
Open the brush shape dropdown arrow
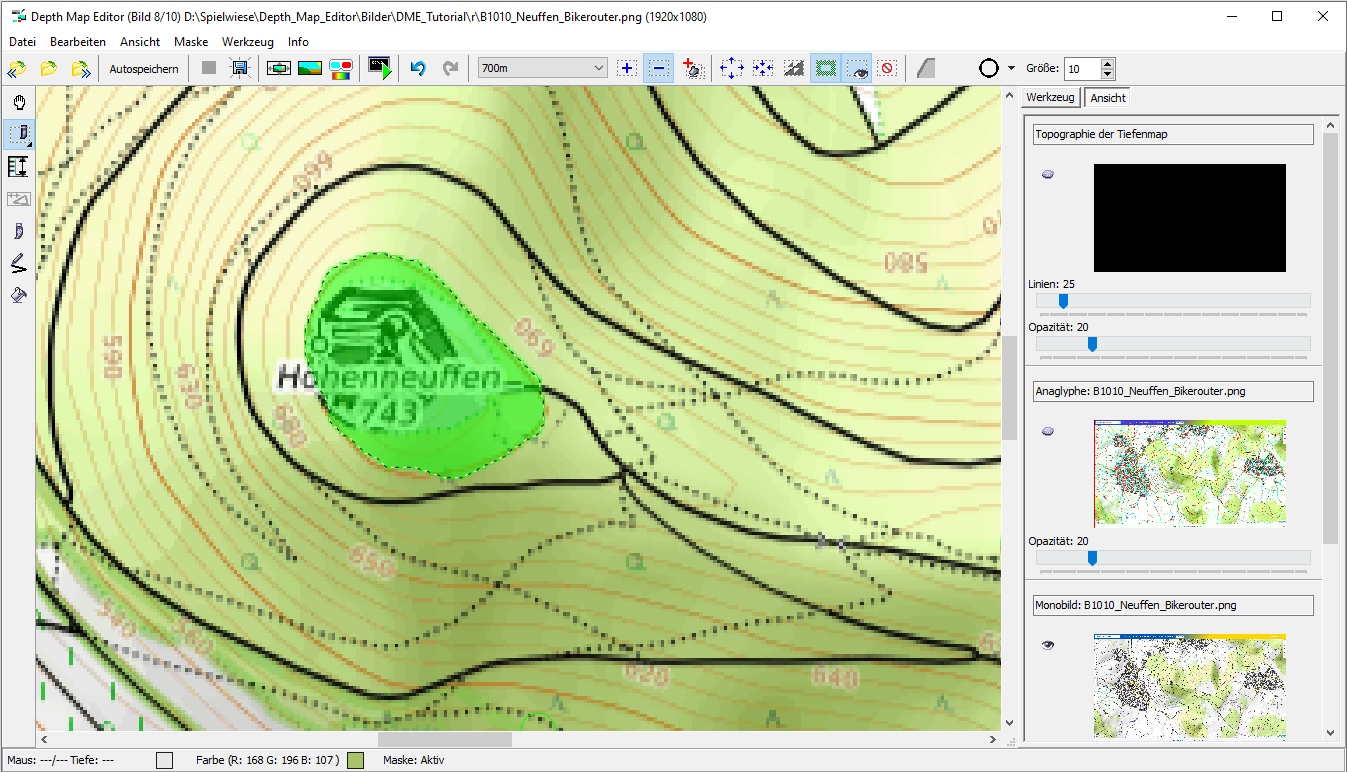[x=1011, y=68]
